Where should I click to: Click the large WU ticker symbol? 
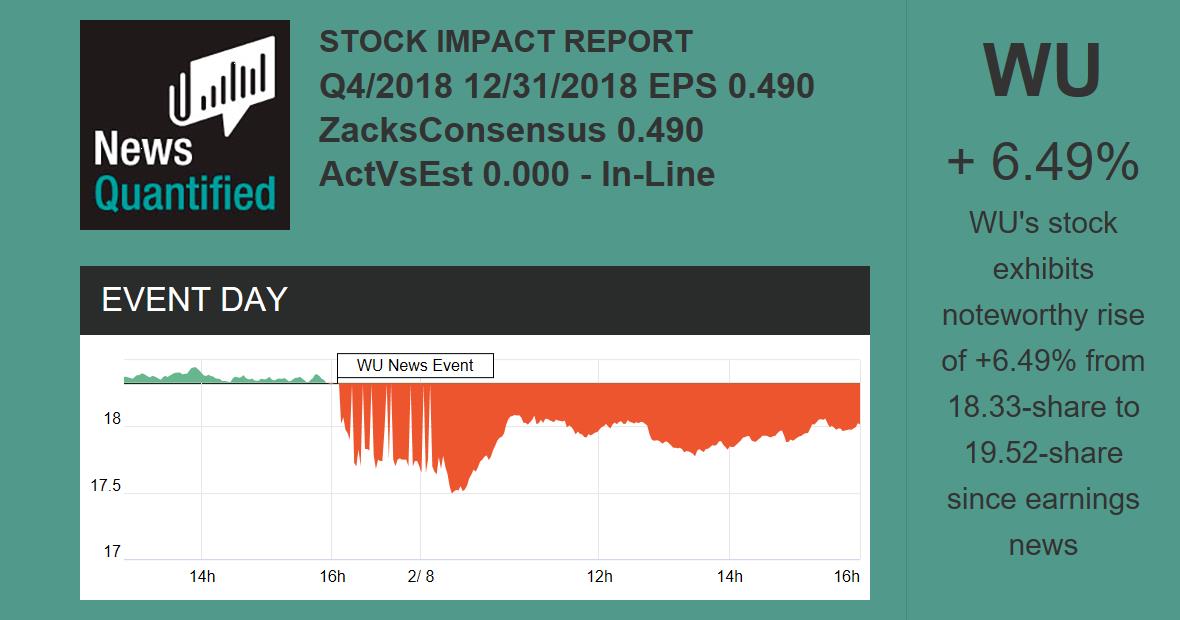1042,70
